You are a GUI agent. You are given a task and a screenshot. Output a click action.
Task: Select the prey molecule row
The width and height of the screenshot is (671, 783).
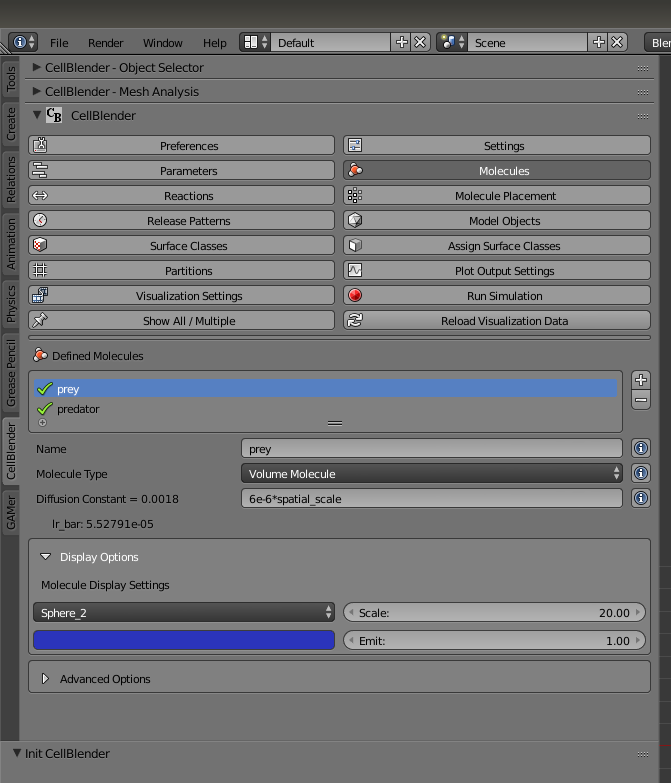[326, 389]
